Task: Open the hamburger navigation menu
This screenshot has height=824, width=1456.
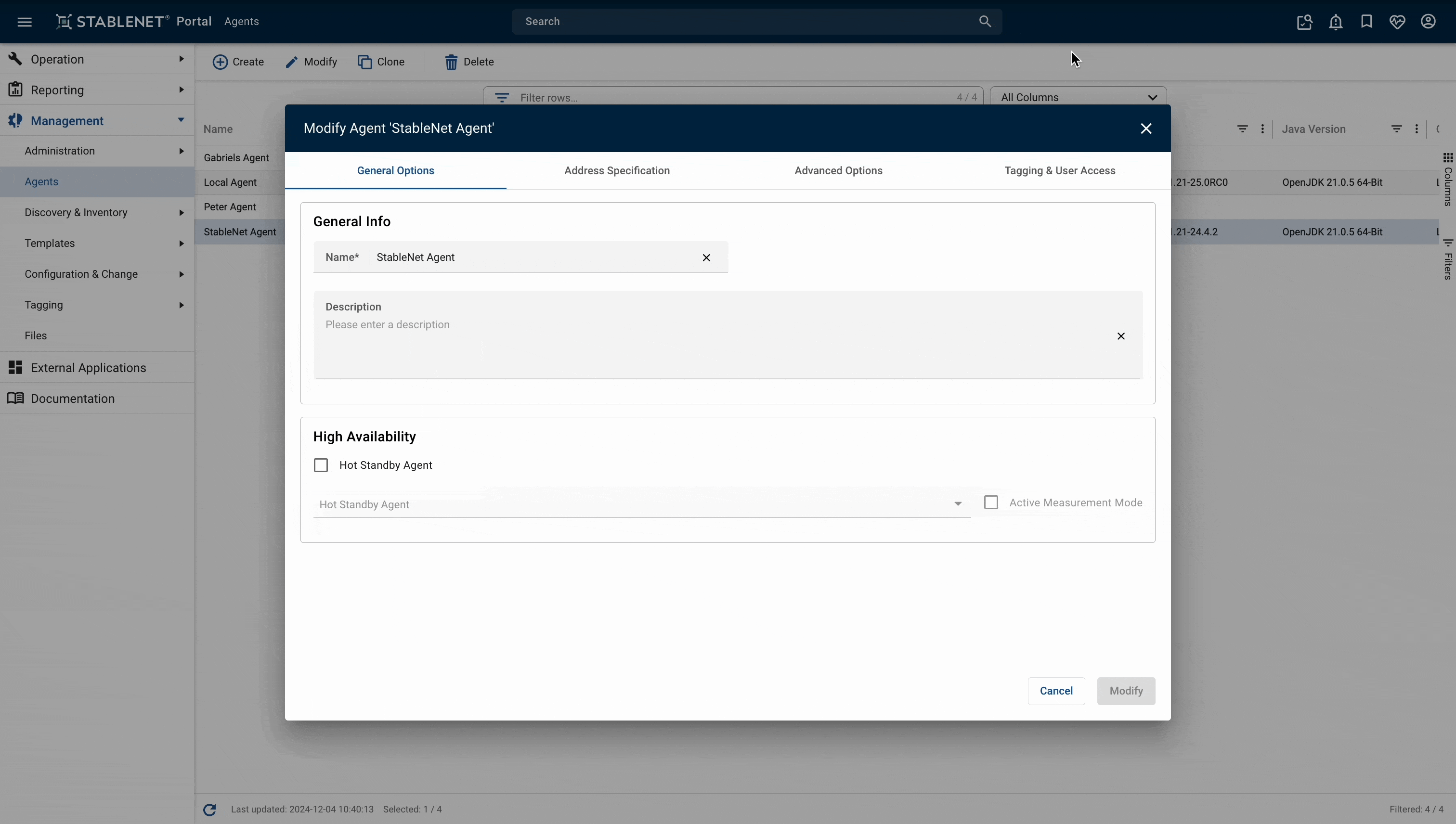Action: point(25,22)
